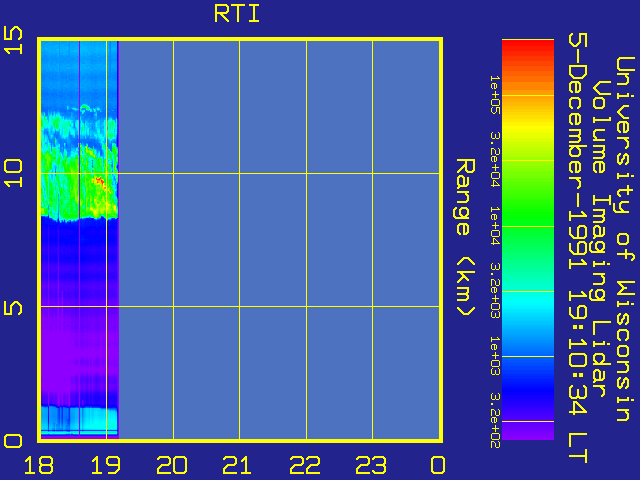Click the 23 hour time axis label

point(371,465)
